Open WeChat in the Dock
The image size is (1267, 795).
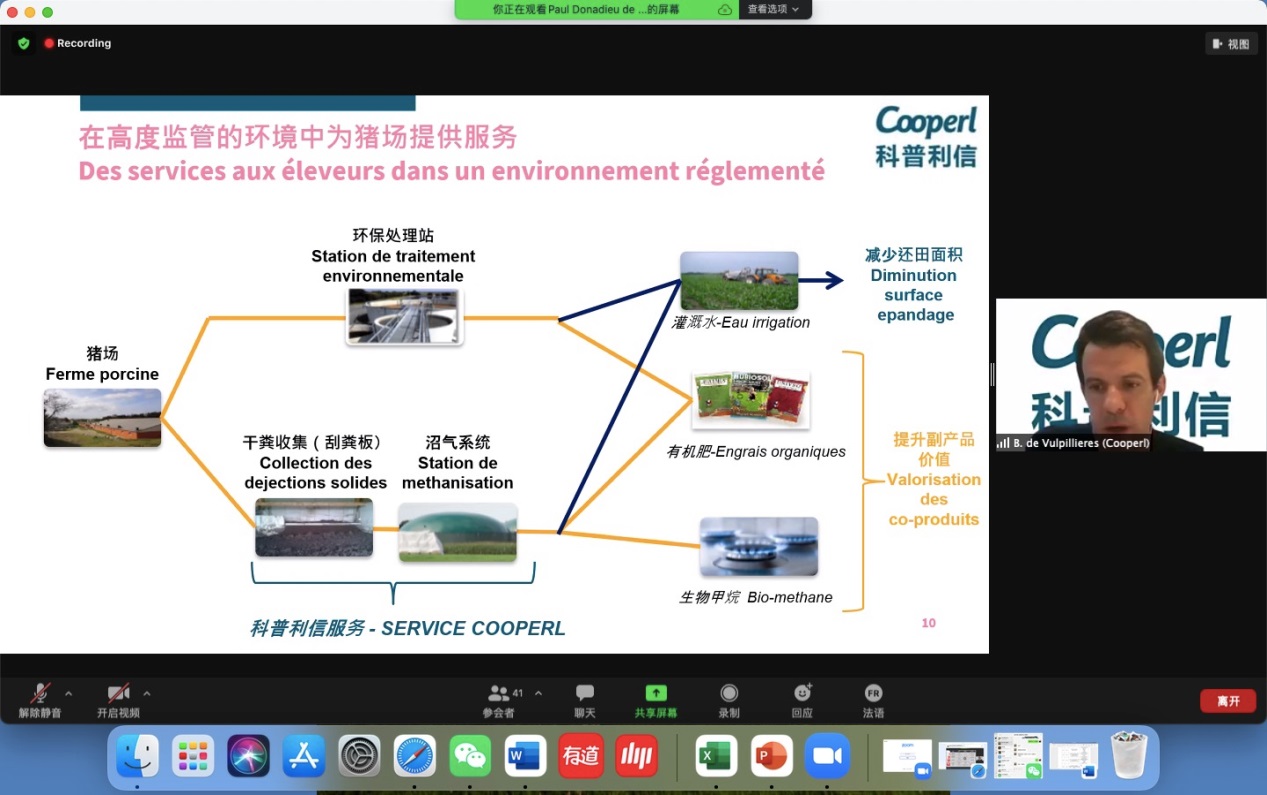pyautogui.click(x=470, y=756)
